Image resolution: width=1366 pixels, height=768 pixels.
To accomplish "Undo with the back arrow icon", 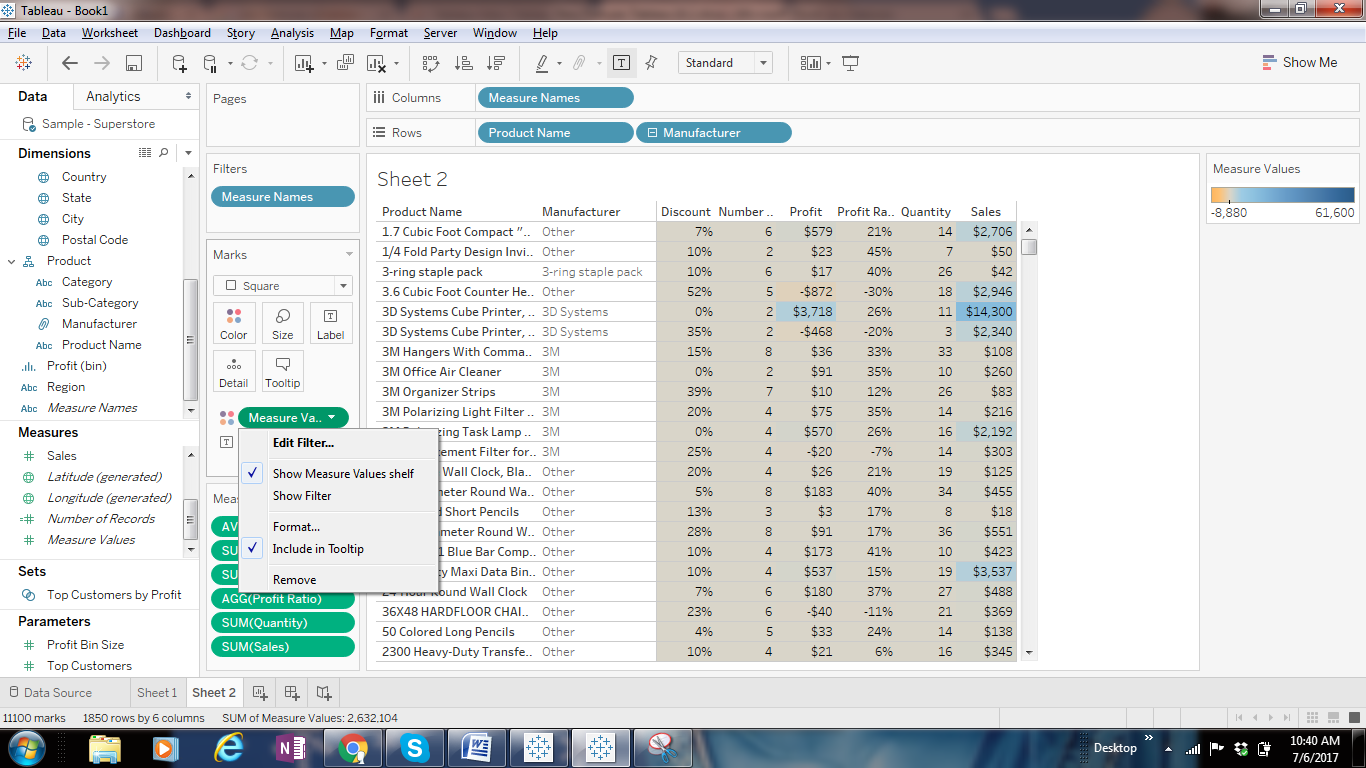I will click(x=70, y=63).
